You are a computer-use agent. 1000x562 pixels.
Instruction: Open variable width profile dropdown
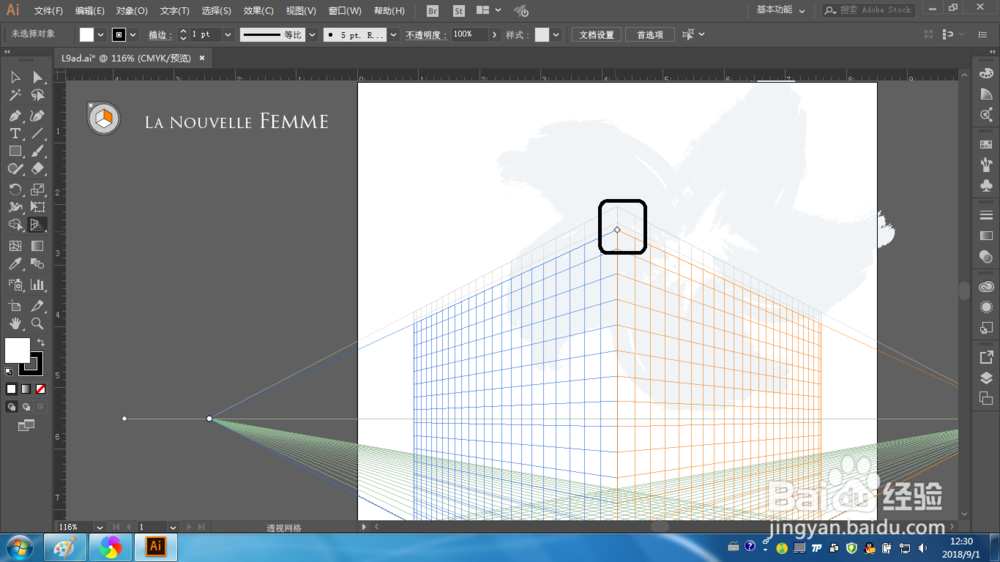pos(312,35)
